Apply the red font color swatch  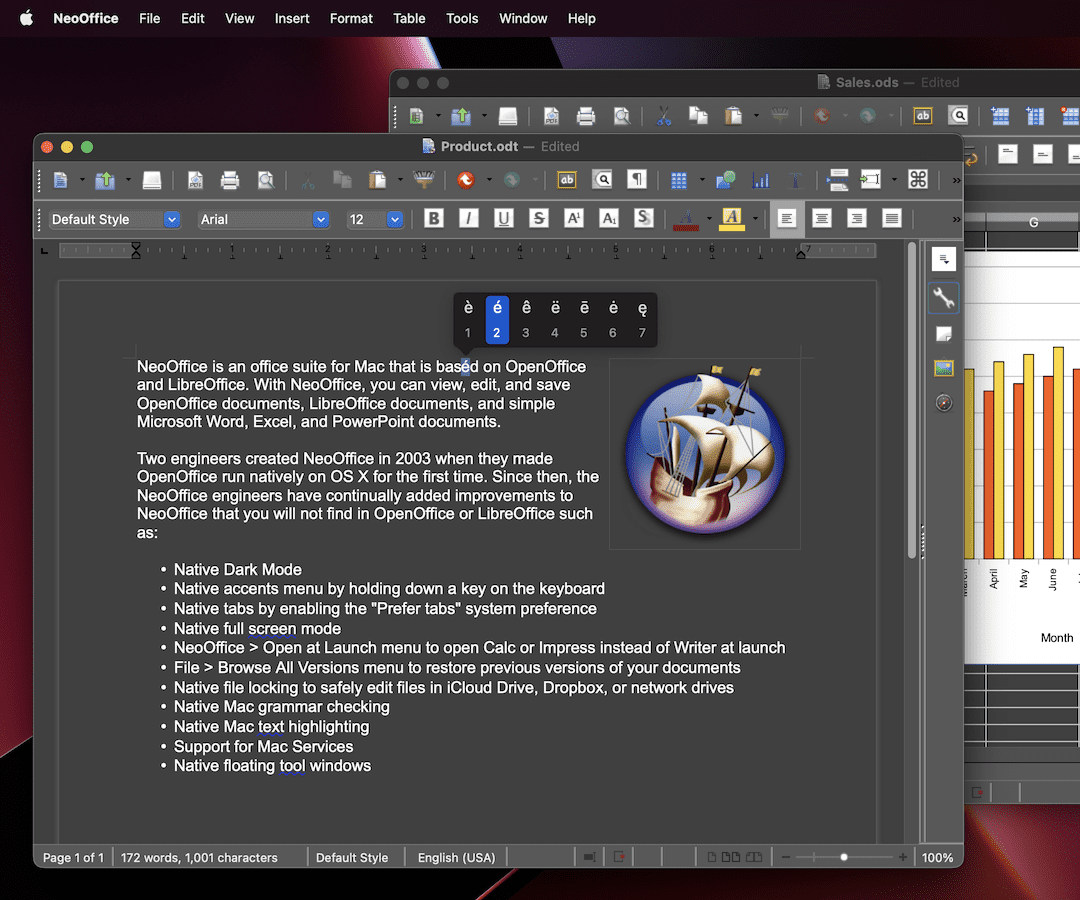(x=686, y=219)
